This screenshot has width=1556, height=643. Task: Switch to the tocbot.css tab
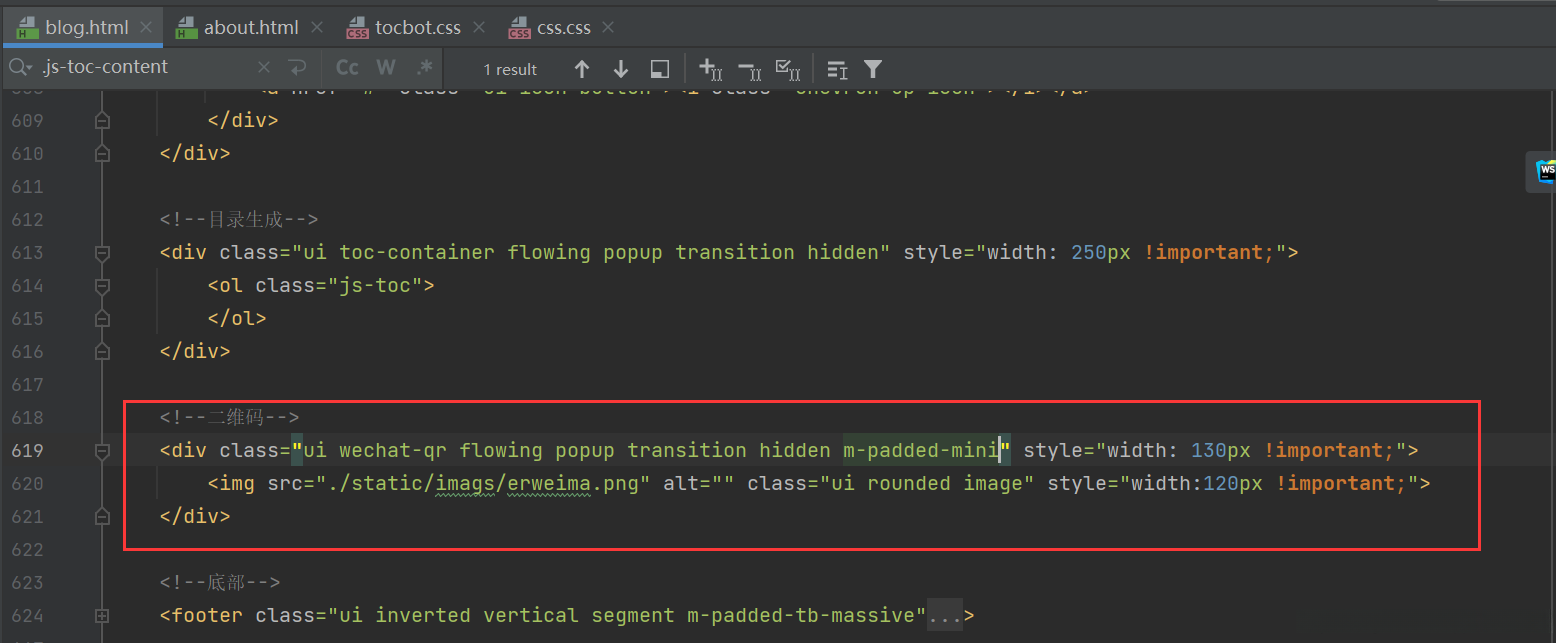(x=417, y=28)
